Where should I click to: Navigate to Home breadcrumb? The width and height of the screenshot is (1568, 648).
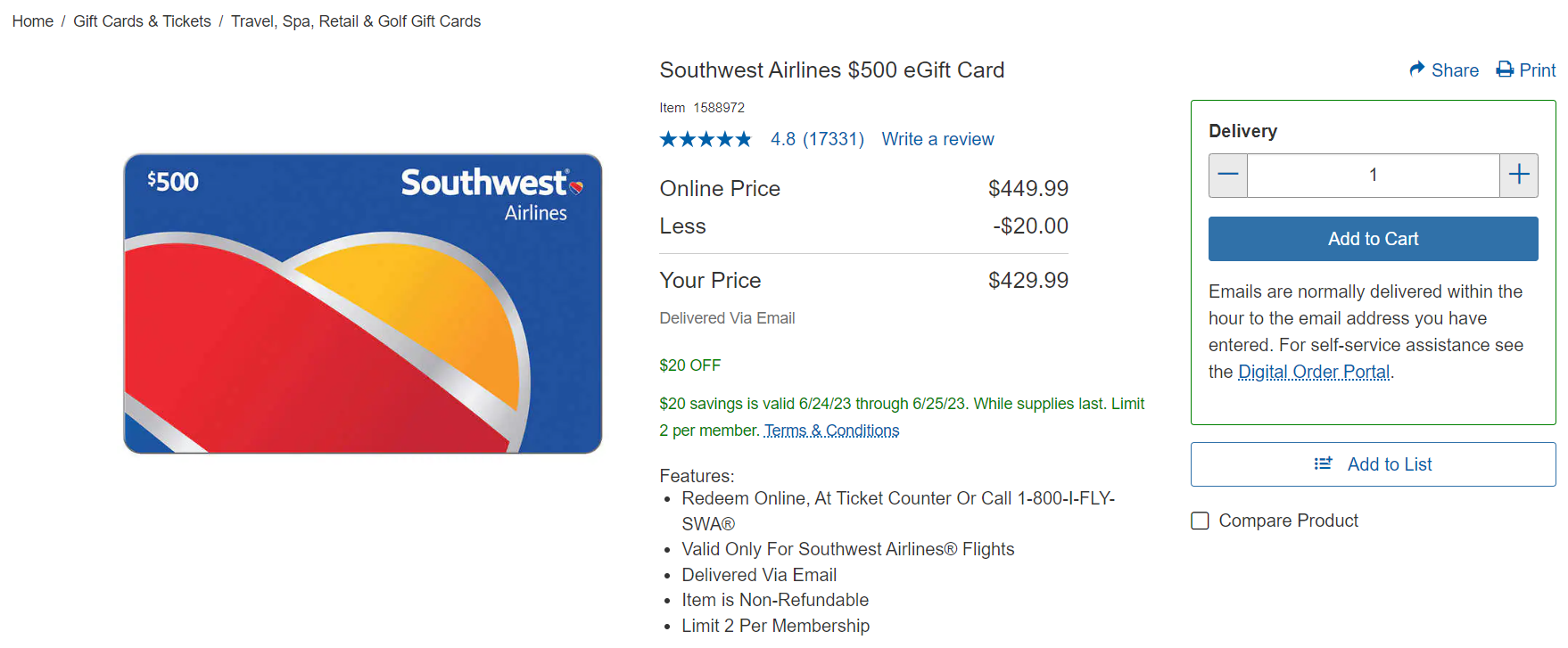pyautogui.click(x=32, y=21)
